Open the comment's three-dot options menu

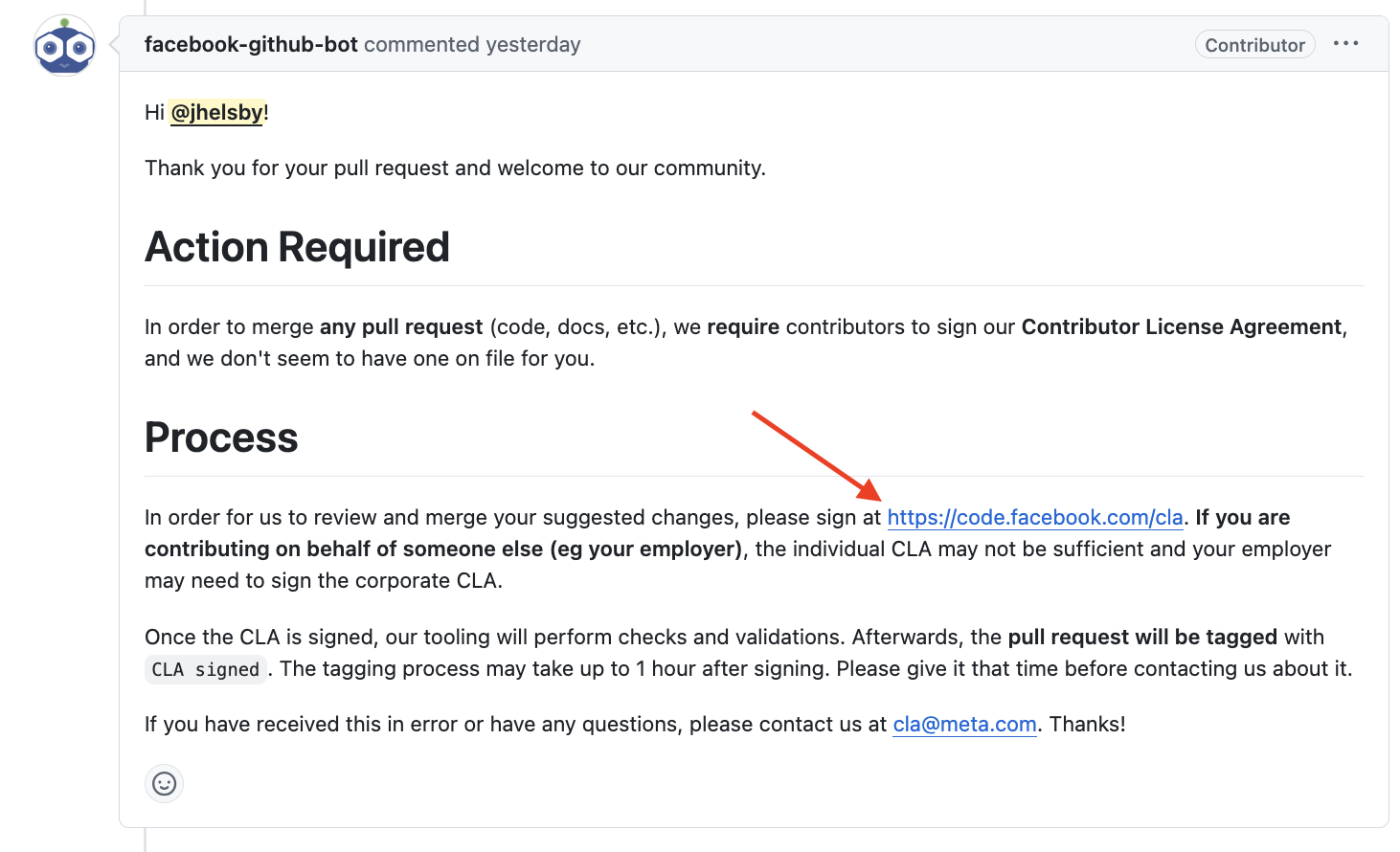(1345, 44)
